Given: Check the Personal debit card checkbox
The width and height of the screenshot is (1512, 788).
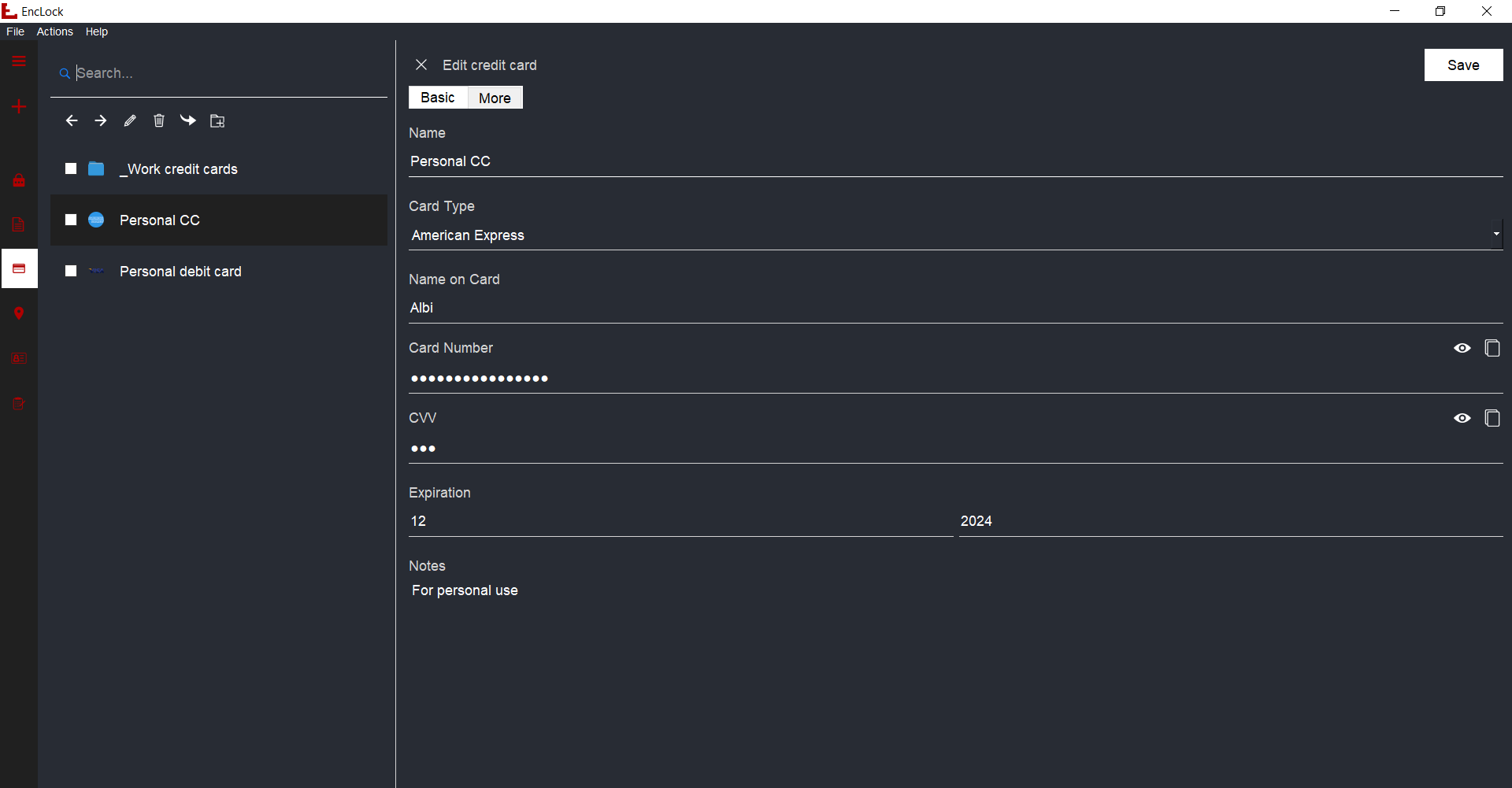Looking at the screenshot, I should (71, 271).
